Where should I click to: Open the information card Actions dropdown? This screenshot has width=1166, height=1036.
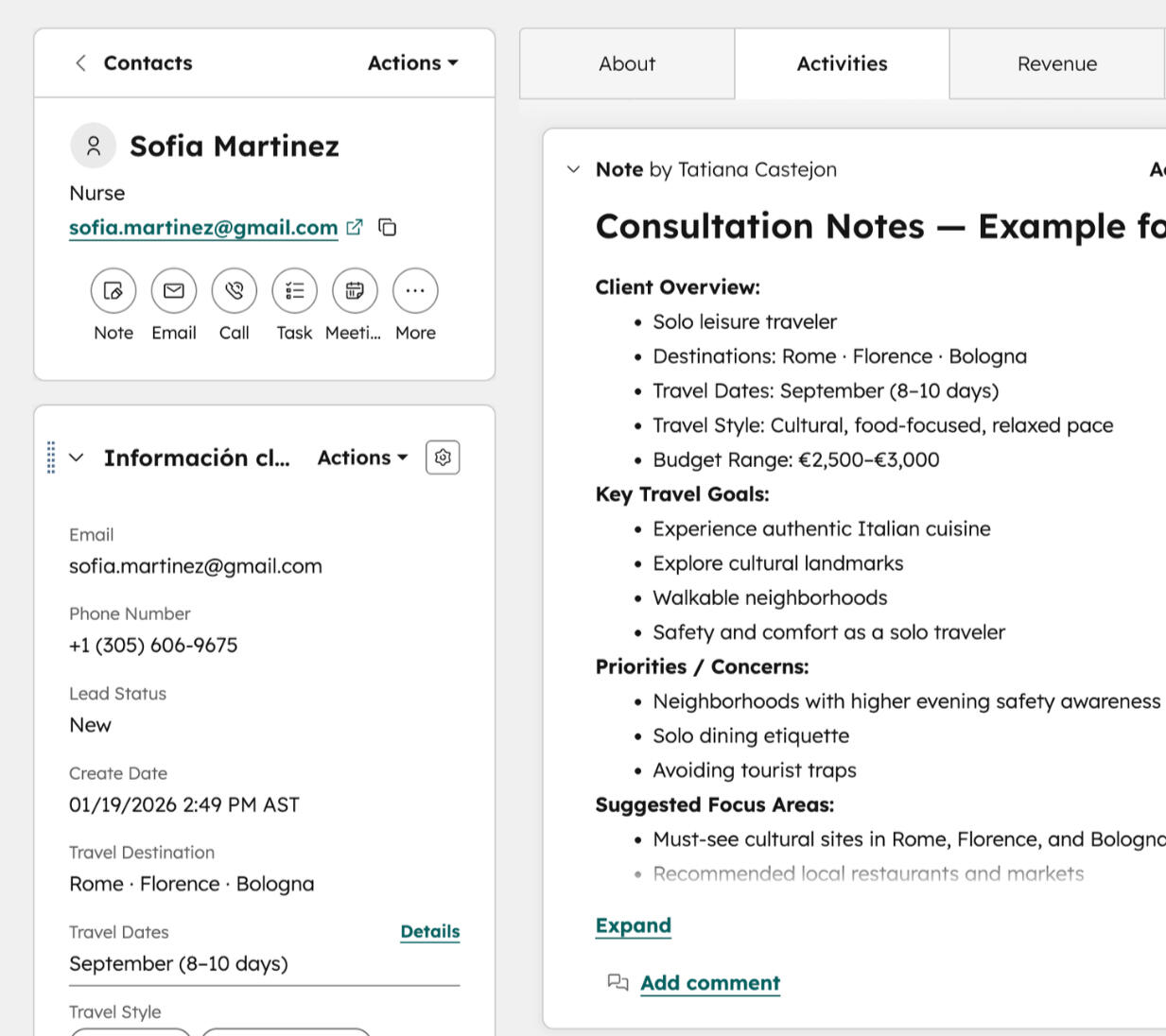point(362,458)
